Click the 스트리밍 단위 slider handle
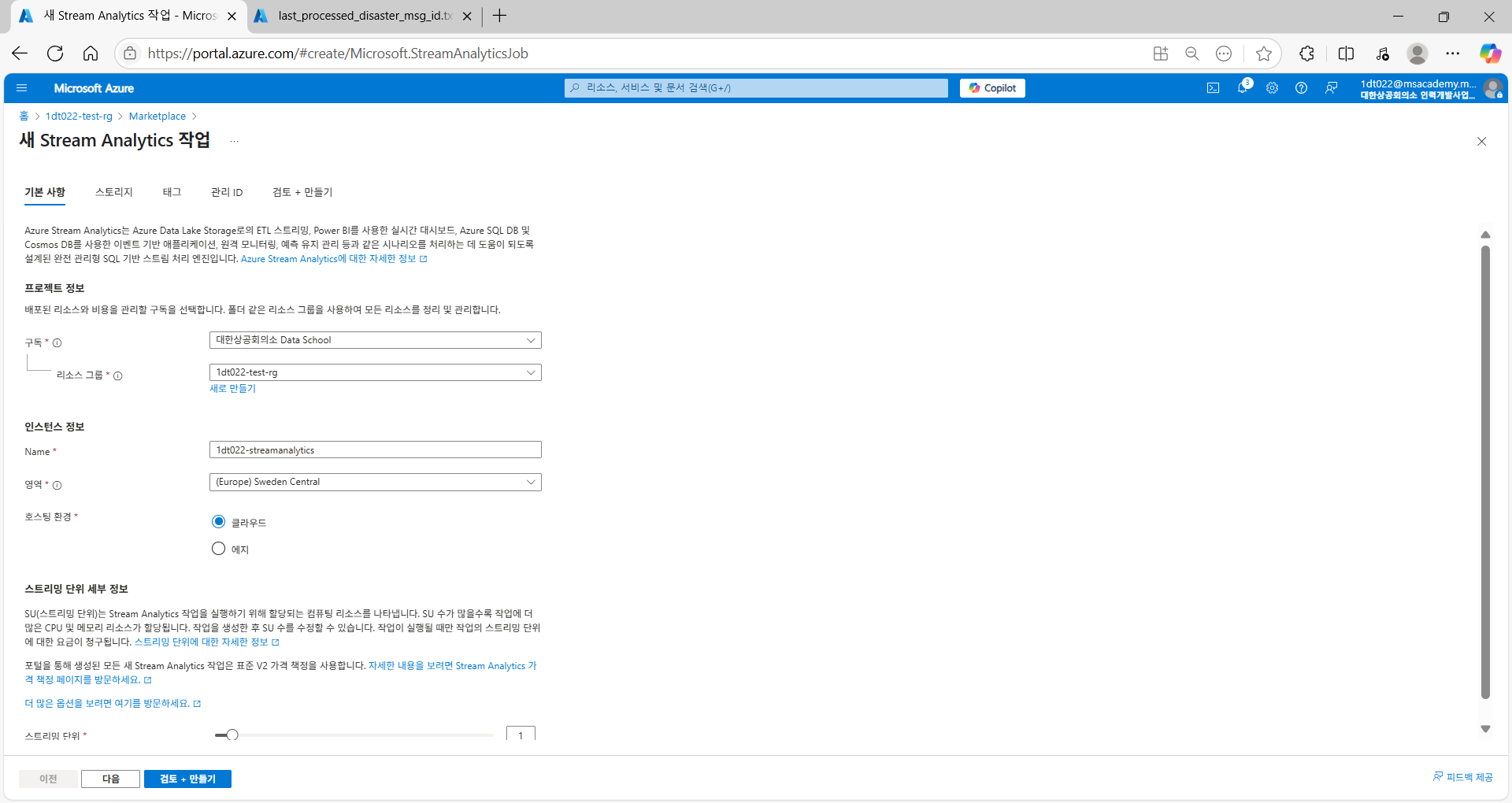Screen dimensions: 1512x803 232,735
